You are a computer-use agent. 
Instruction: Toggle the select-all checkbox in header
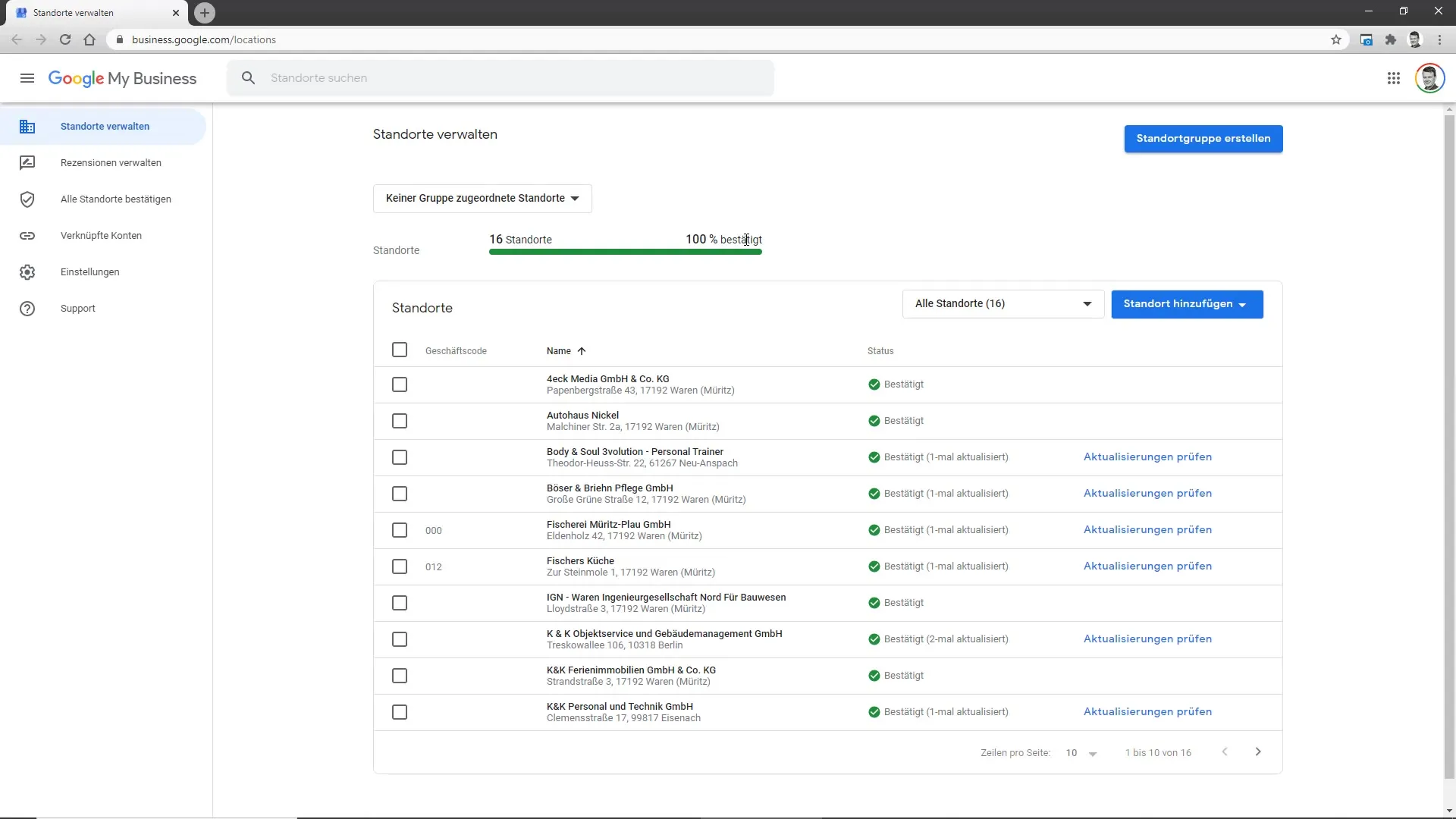[x=400, y=350]
